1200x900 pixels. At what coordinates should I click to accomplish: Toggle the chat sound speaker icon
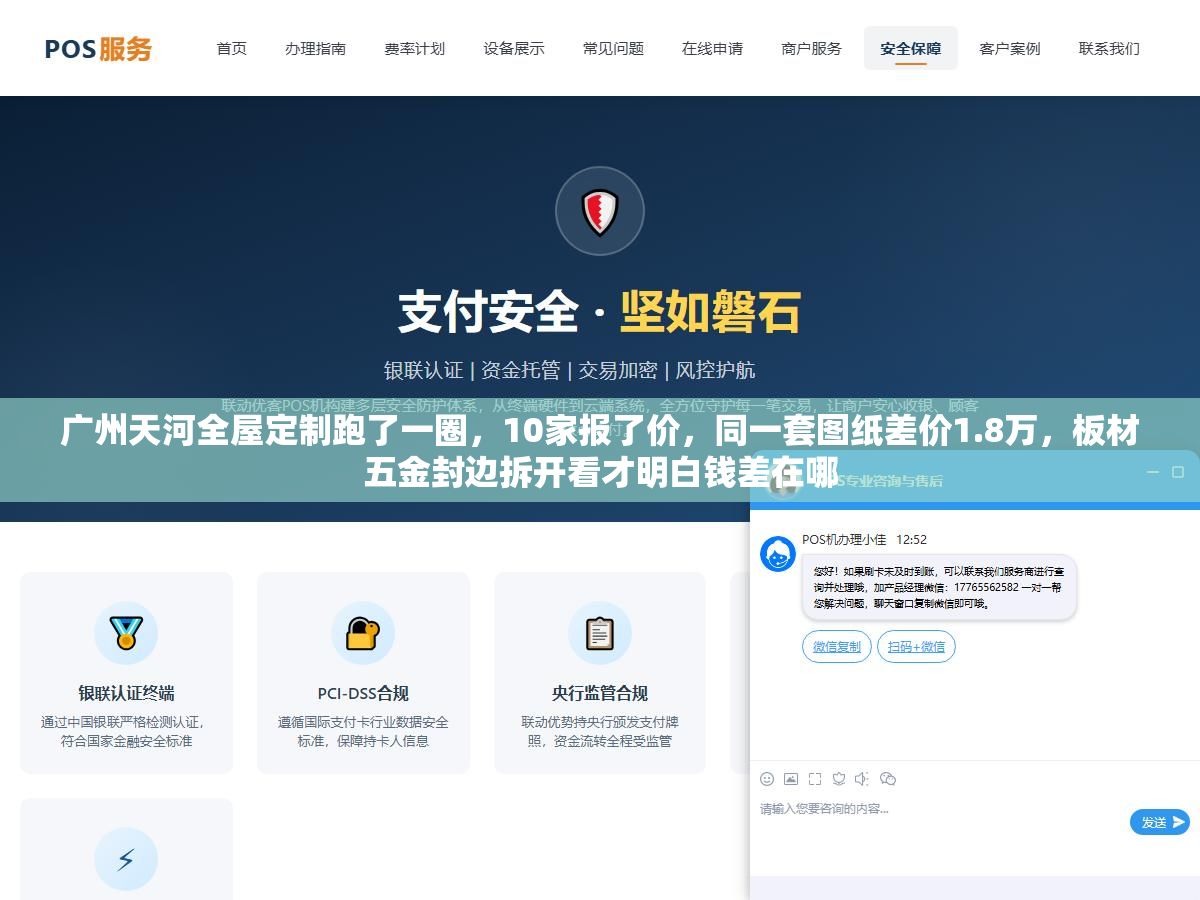(863, 778)
